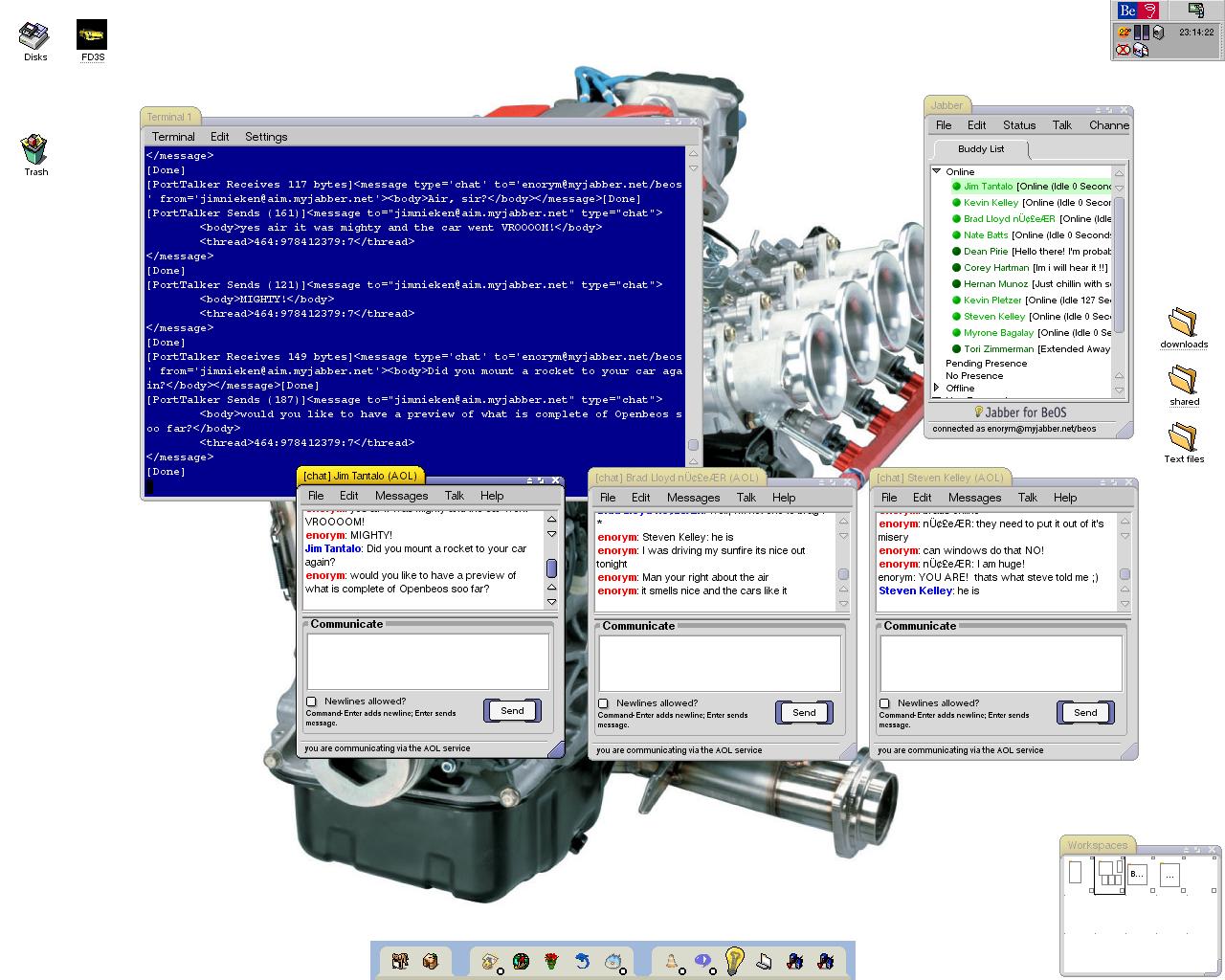Viewport: 1225px width, 980px height.
Task: Open the Trash icon on the desktop
Action: coord(35,150)
